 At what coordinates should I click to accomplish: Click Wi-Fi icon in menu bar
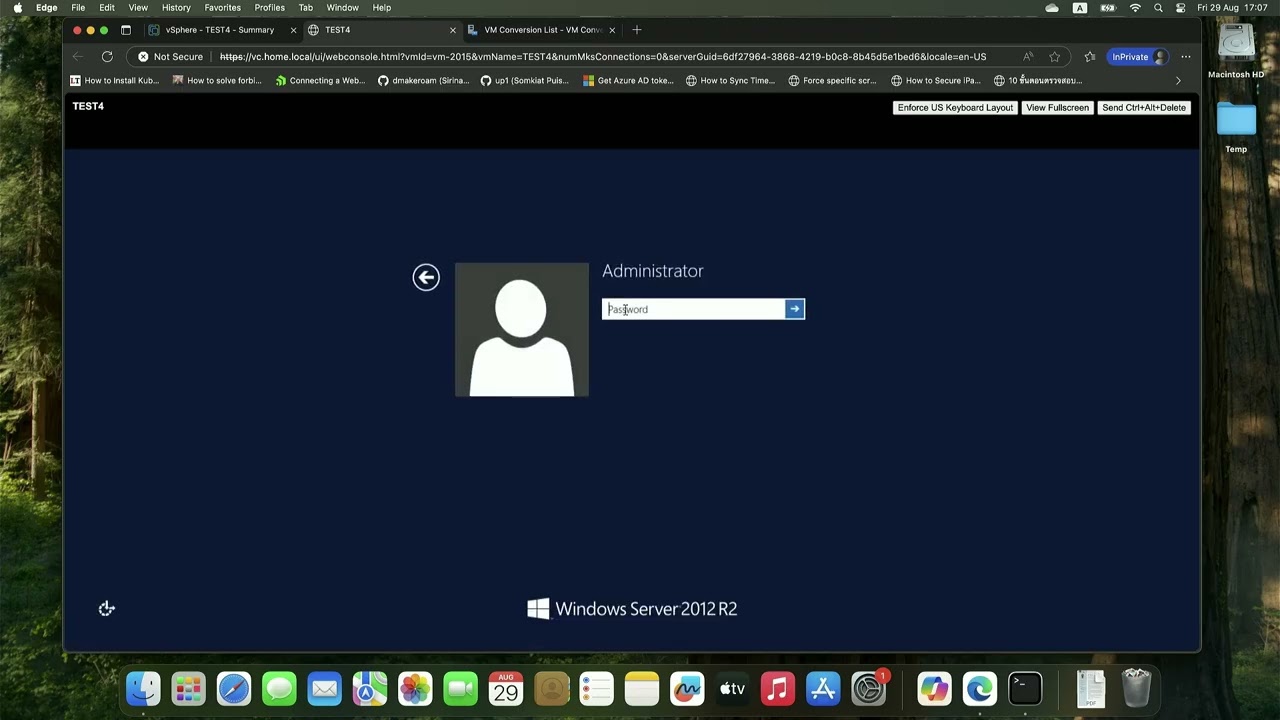(1135, 8)
